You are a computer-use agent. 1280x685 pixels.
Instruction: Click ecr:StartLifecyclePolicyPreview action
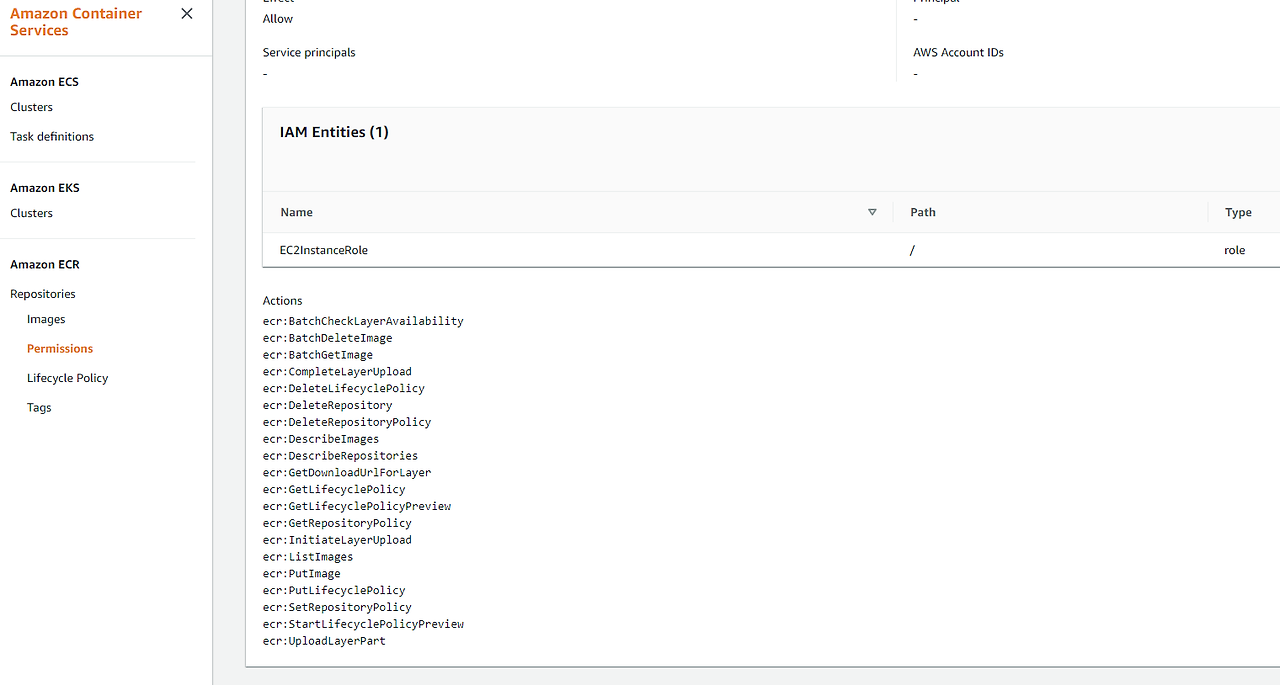point(363,624)
